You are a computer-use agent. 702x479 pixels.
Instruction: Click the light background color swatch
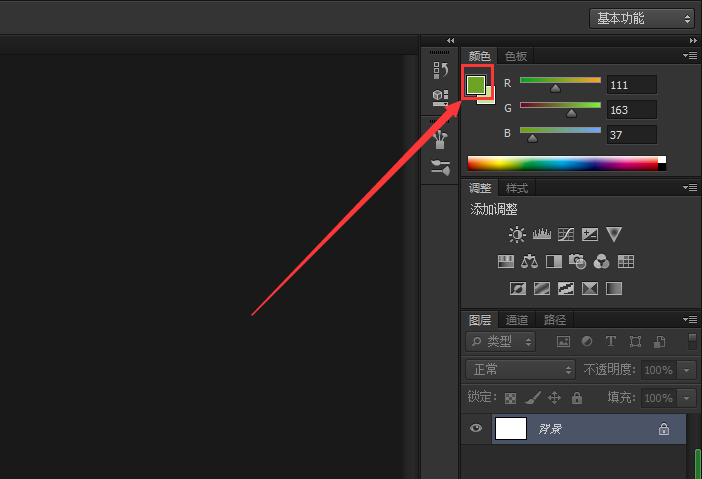[x=490, y=98]
